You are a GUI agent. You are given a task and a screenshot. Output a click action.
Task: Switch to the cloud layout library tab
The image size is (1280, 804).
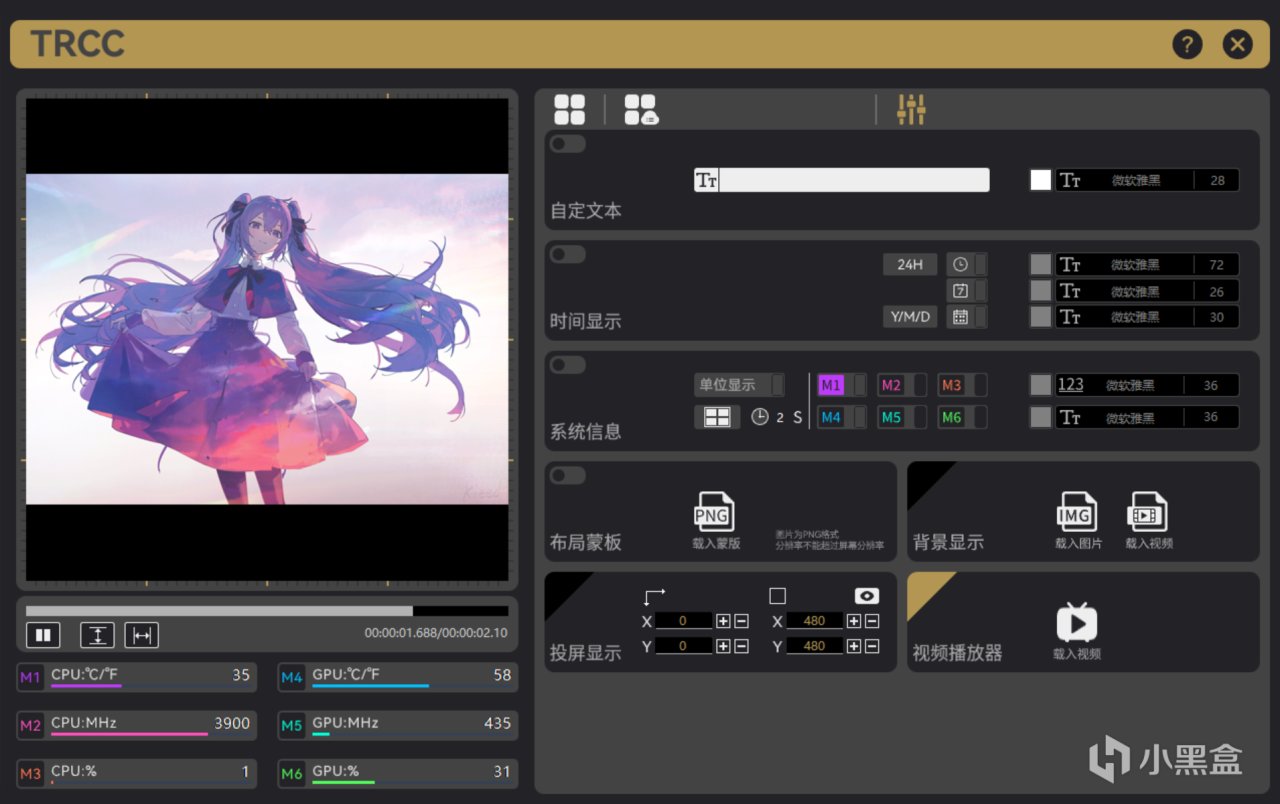coord(641,110)
